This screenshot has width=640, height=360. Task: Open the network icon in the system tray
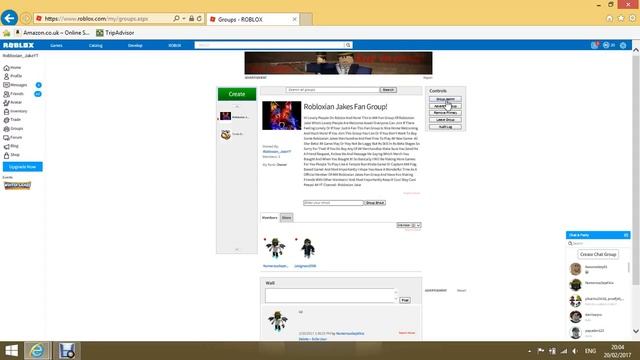564,351
